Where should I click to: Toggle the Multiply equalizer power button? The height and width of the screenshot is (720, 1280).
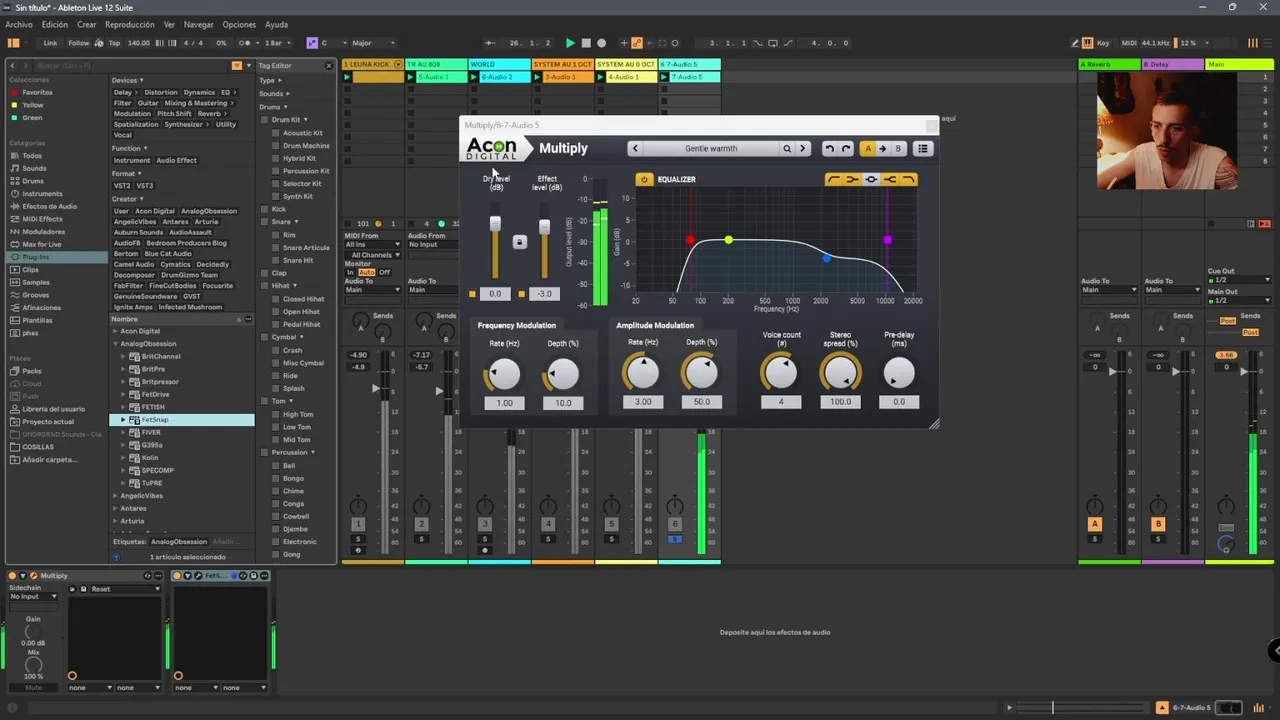tap(644, 180)
